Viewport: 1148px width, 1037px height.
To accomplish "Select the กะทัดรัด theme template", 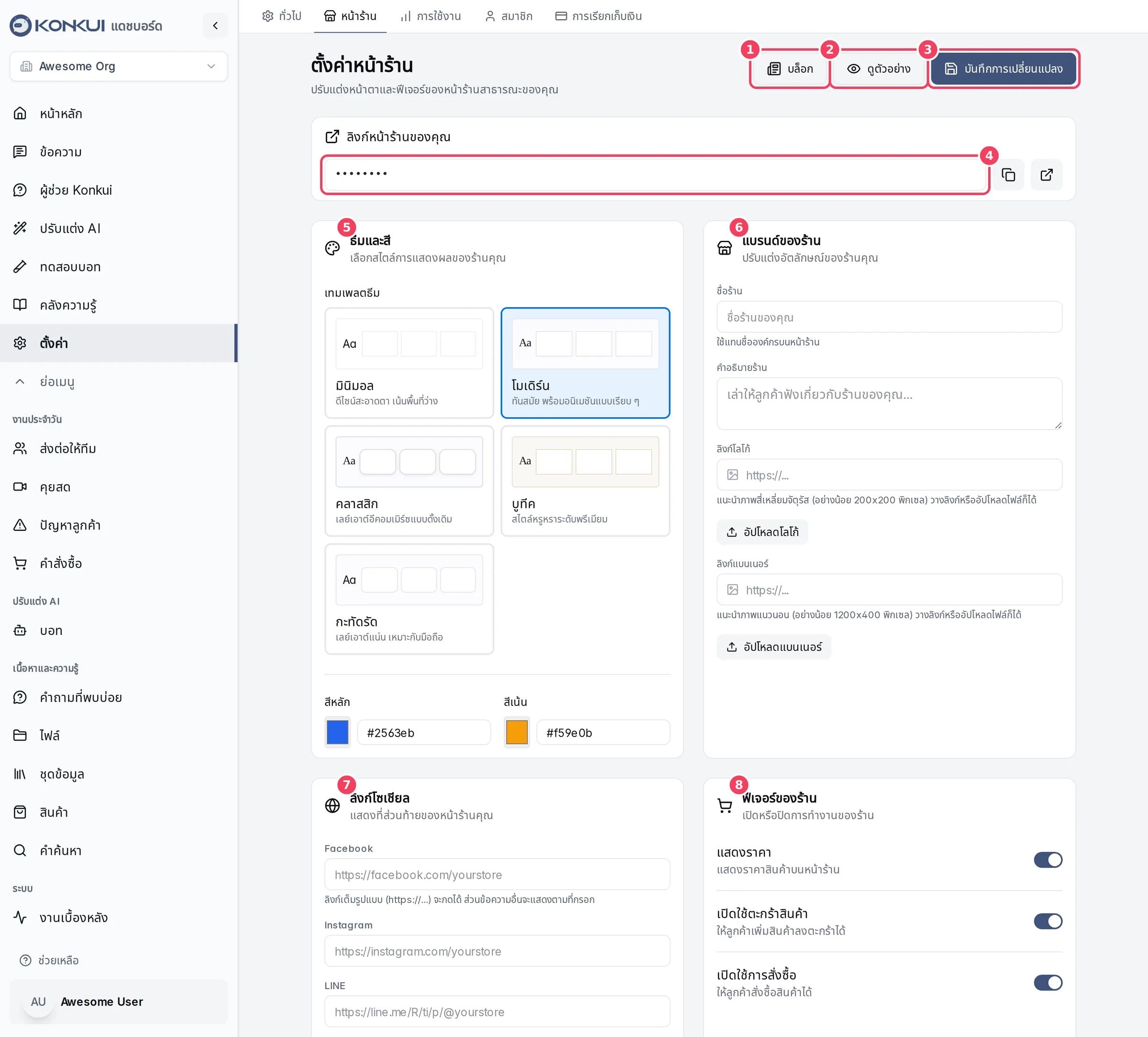I will (409, 599).
